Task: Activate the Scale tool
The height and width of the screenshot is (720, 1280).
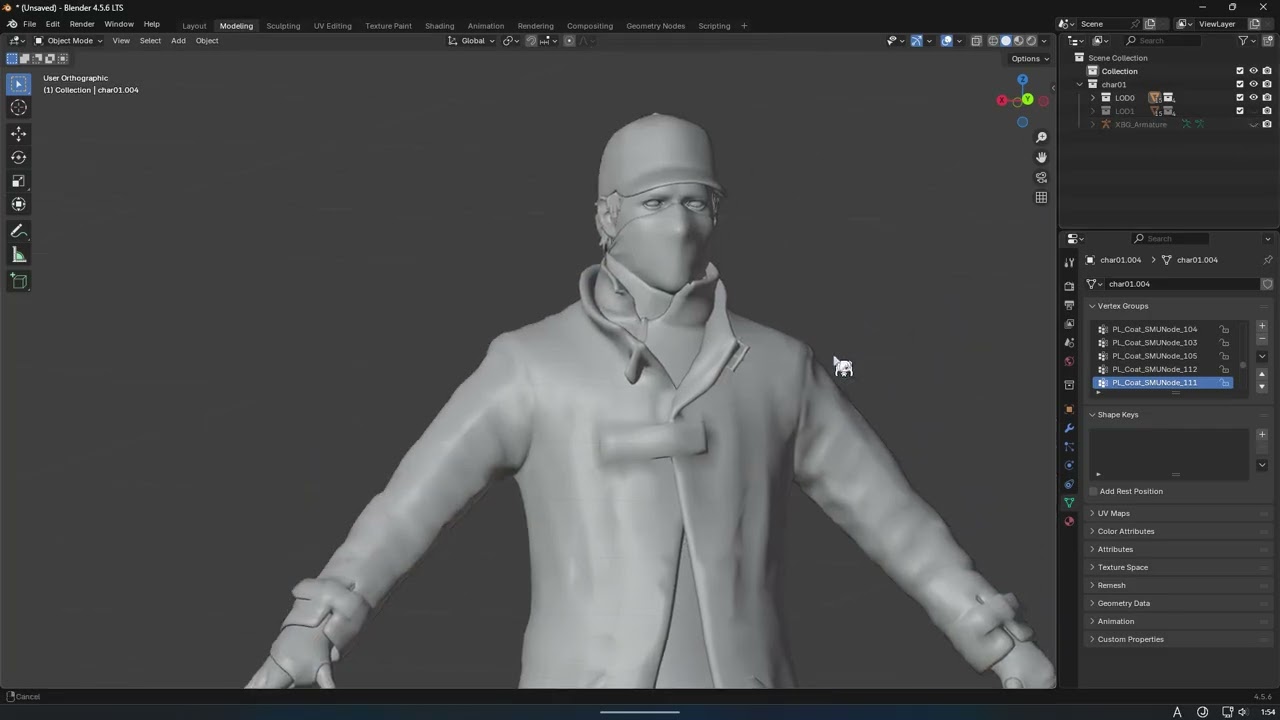Action: tap(19, 181)
